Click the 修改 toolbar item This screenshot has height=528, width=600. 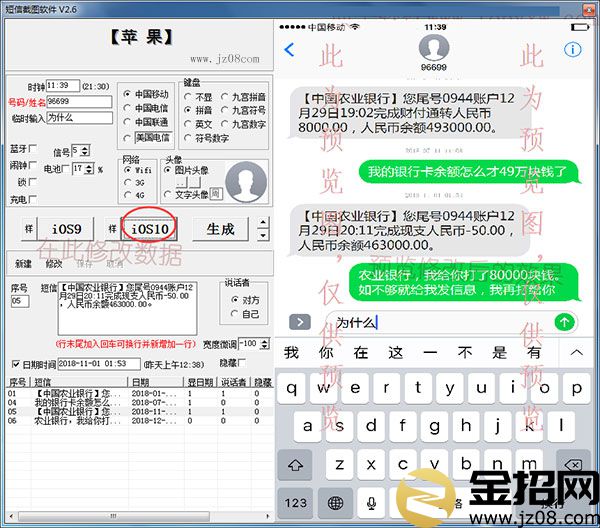(x=54, y=263)
